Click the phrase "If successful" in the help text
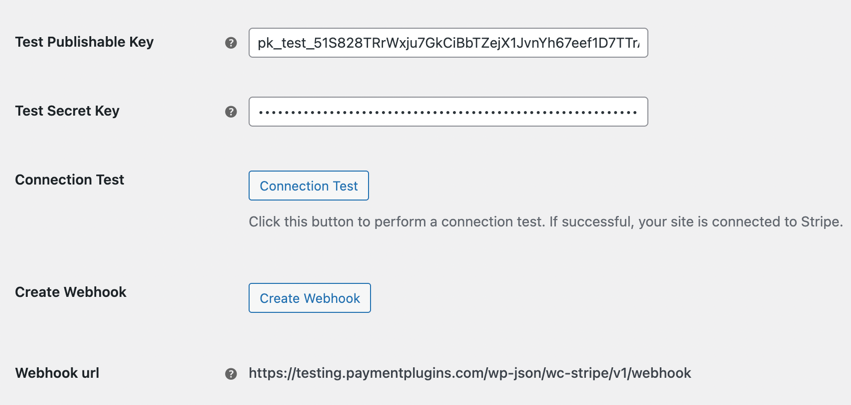Screen dimensions: 851x405 tap(587, 222)
